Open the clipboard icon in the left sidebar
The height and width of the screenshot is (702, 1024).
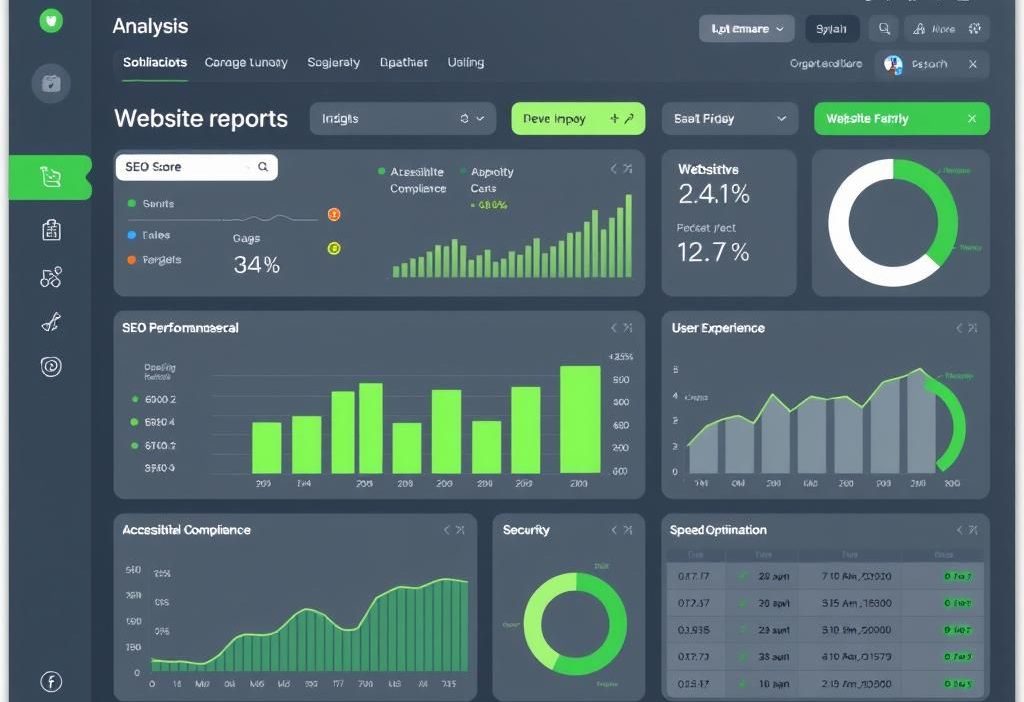(51, 230)
